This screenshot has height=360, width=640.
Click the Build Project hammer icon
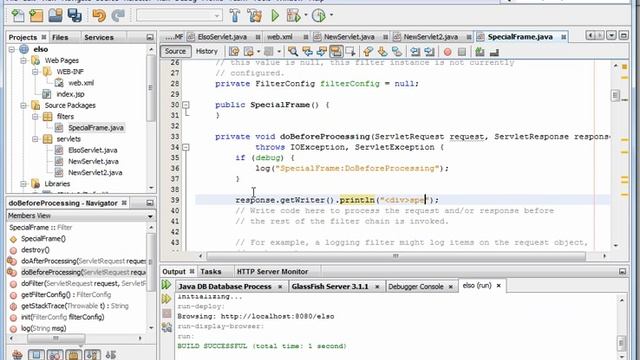(x=235, y=16)
